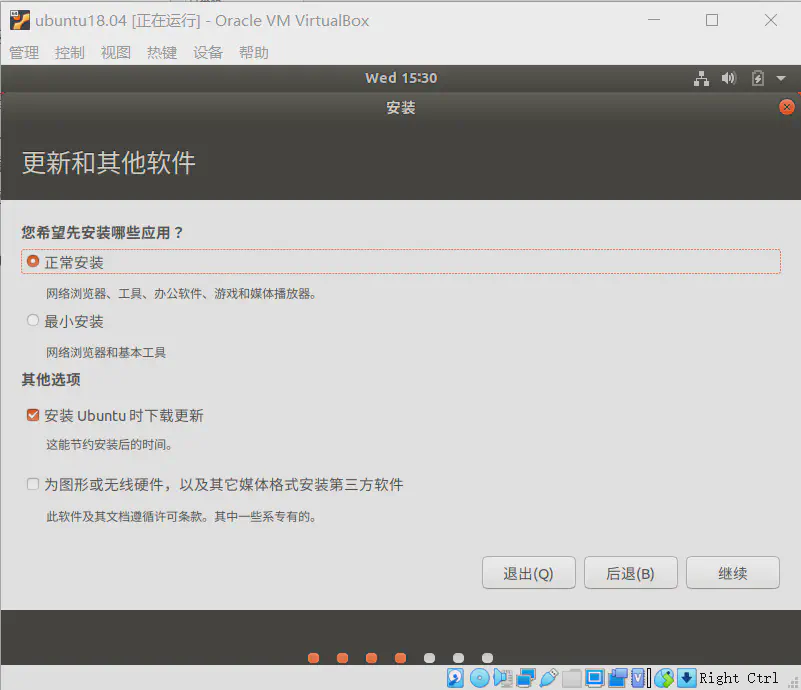The height and width of the screenshot is (690, 801).
Task: Click the recording icon in the status bar
Action: point(617,677)
